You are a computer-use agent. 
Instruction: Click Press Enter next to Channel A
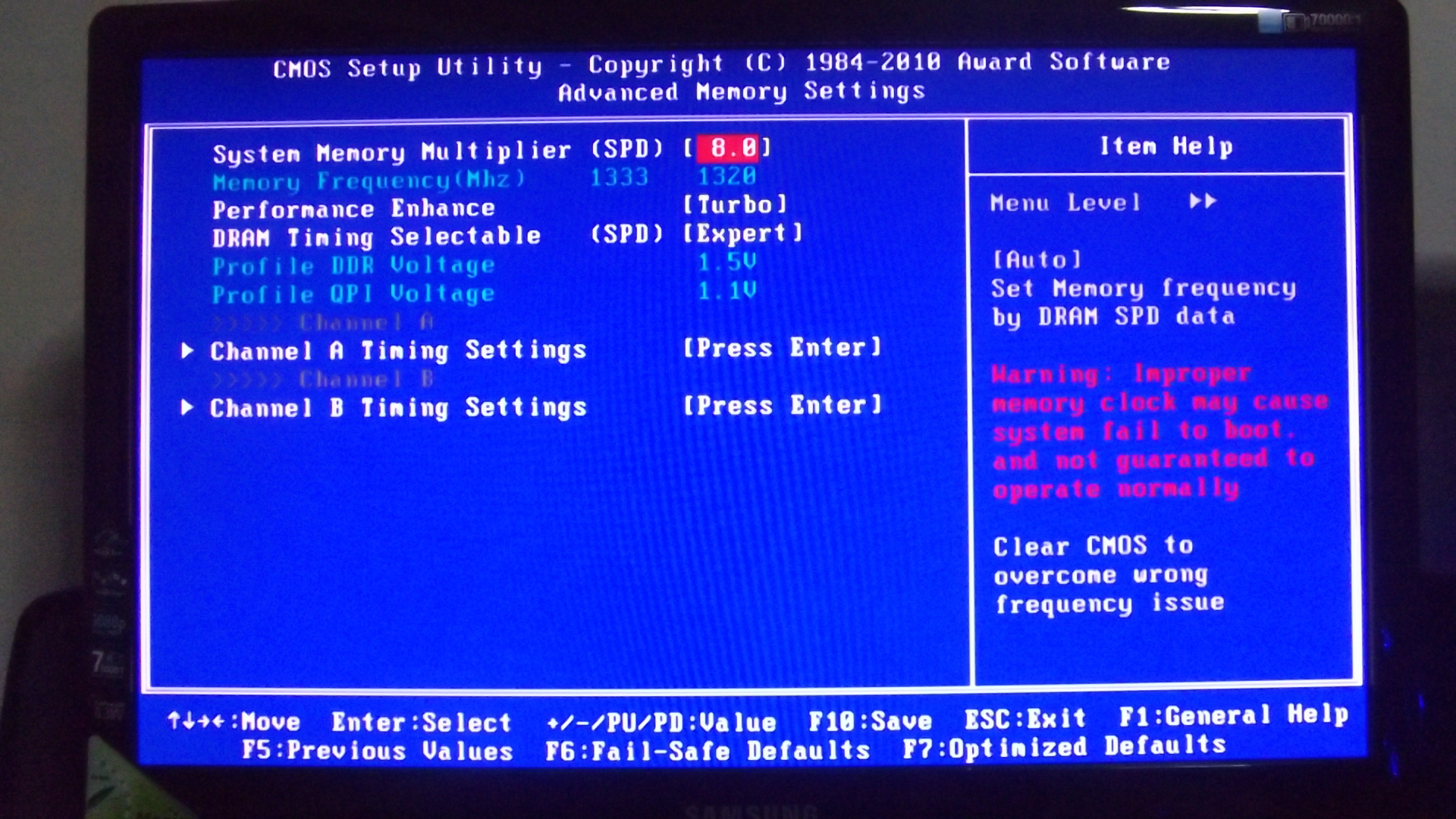pyautogui.click(x=782, y=348)
